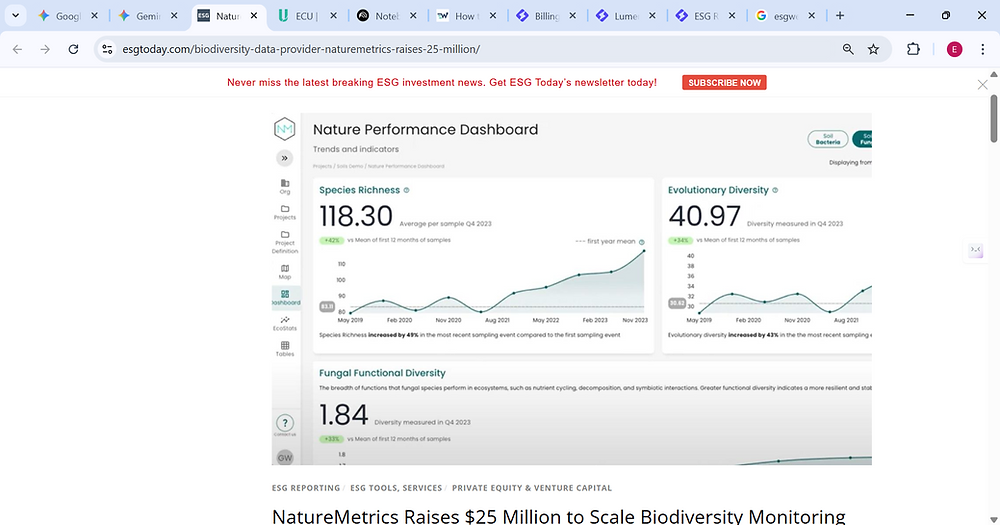Open the Map sidebar icon
This screenshot has width=1000, height=525.
[x=284, y=272]
